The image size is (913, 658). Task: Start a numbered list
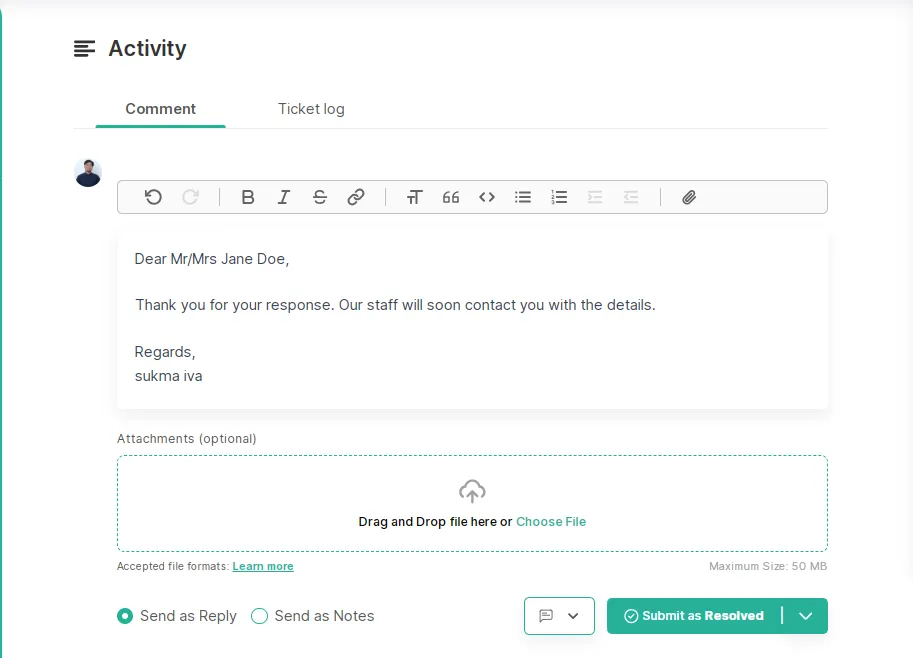pos(559,197)
